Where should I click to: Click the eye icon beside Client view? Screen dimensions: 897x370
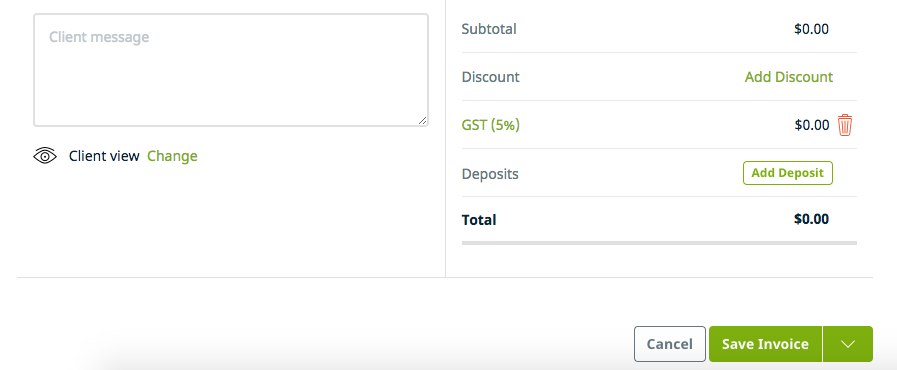pyautogui.click(x=45, y=156)
